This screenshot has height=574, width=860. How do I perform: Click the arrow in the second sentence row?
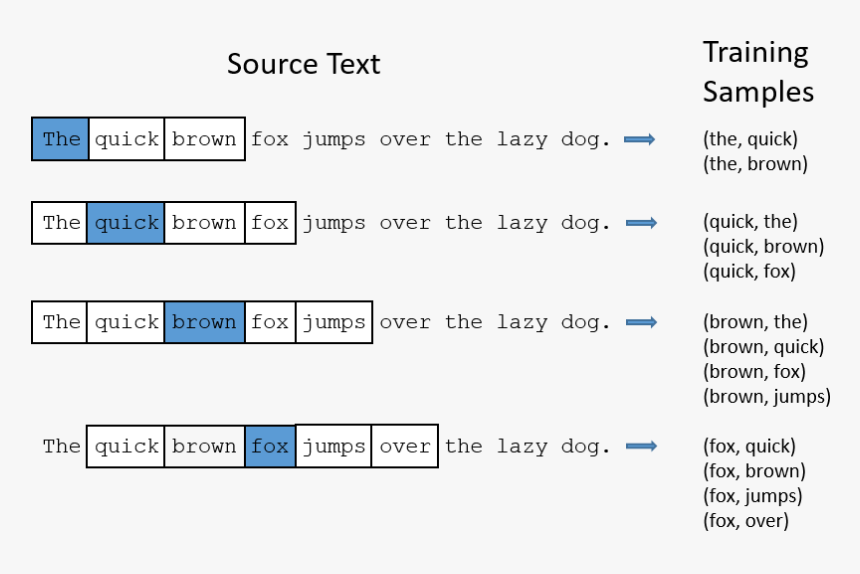(639, 223)
